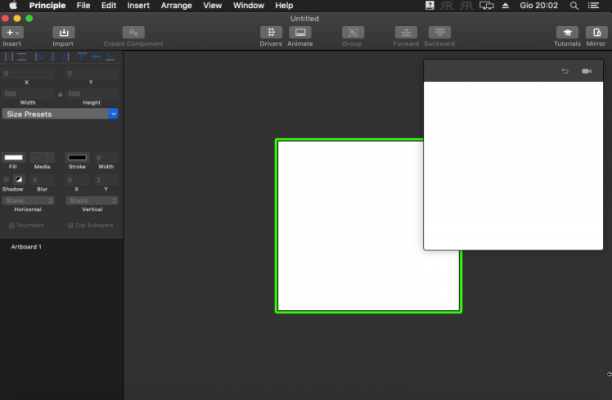Click the Y position field
This screenshot has width=612, height=400.
point(92,73)
